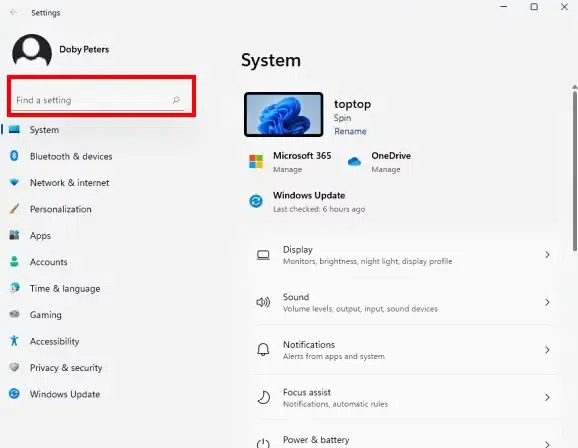This screenshot has height=448, width=578.
Task: Click the Windows 11 desktop wallpaper thumbnail
Action: 283,114
